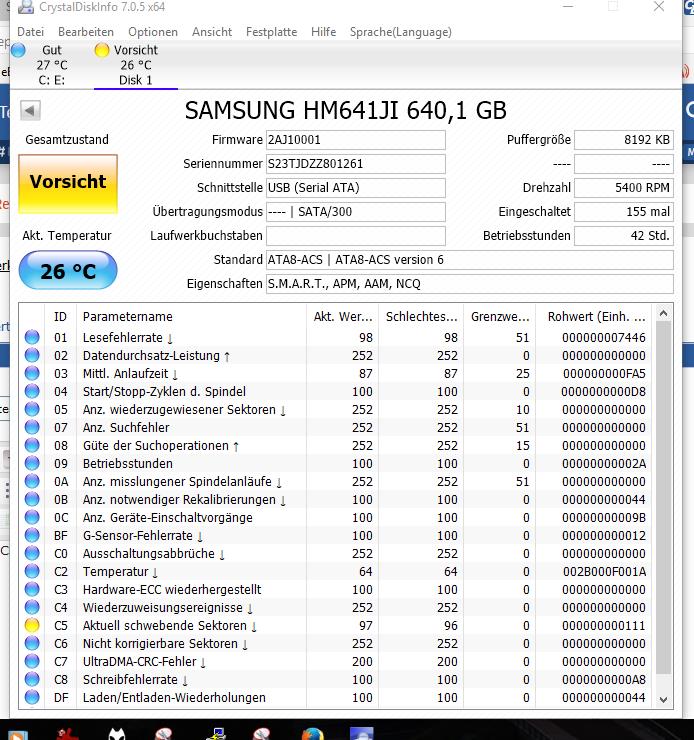The height and width of the screenshot is (740, 694).
Task: Click raw value 002B000F001A
Action: 604,572
